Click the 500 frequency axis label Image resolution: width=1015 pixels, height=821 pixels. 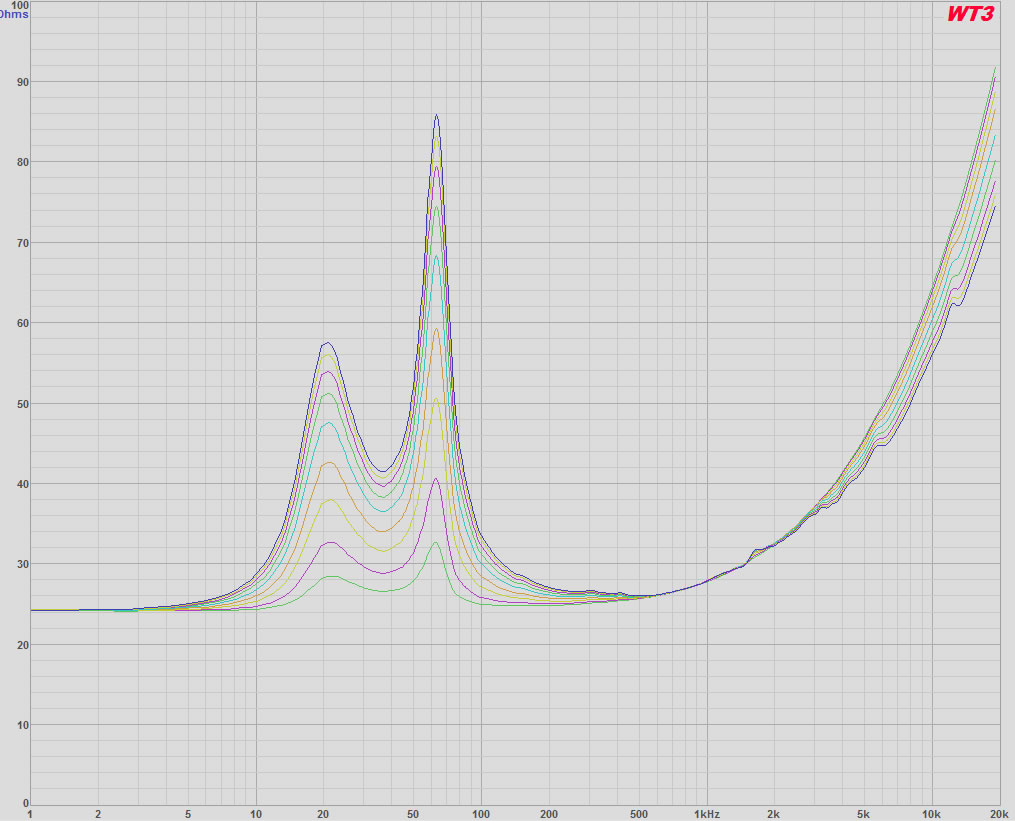point(638,814)
